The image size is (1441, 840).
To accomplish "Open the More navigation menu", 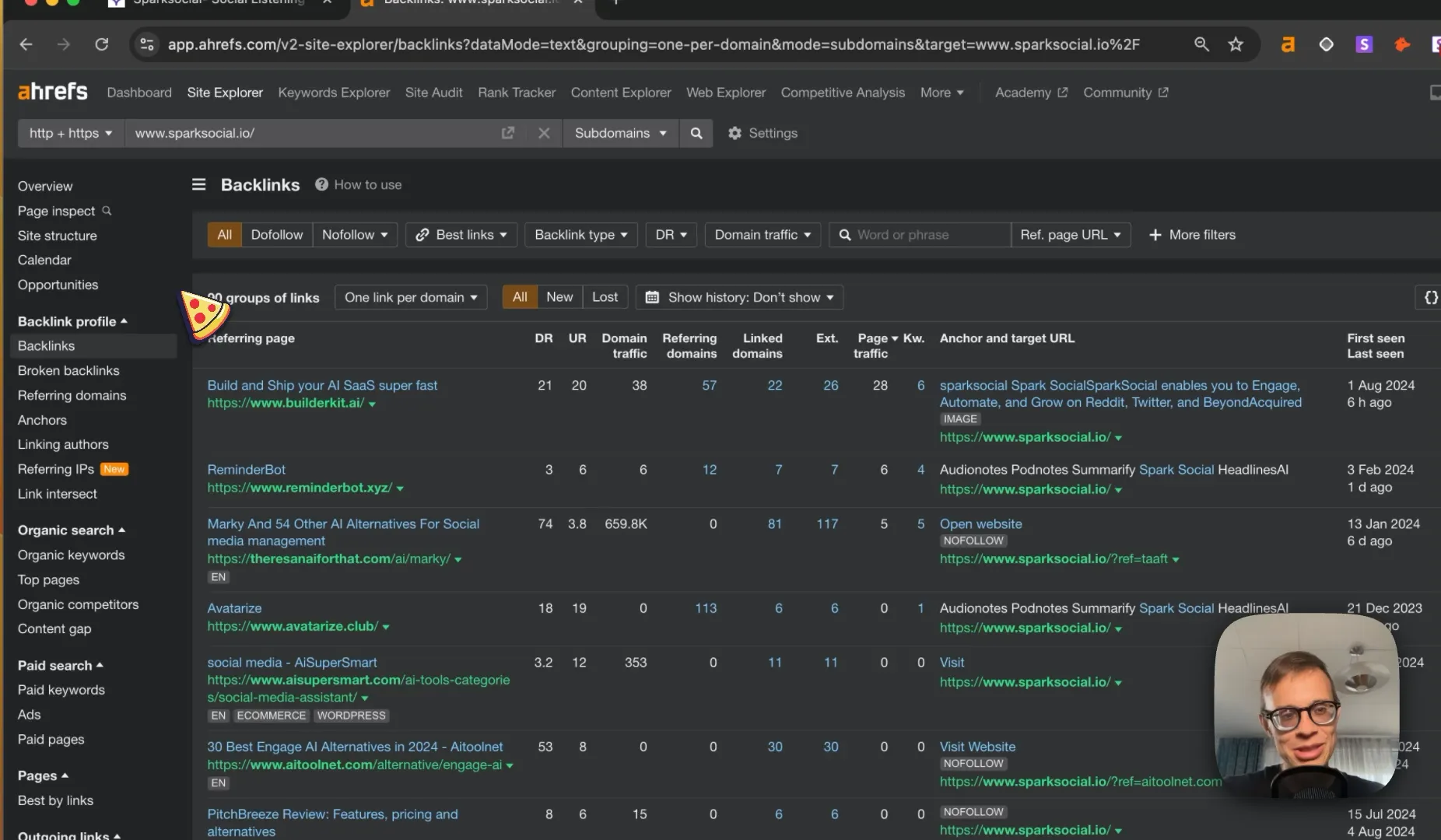I will coord(941,93).
